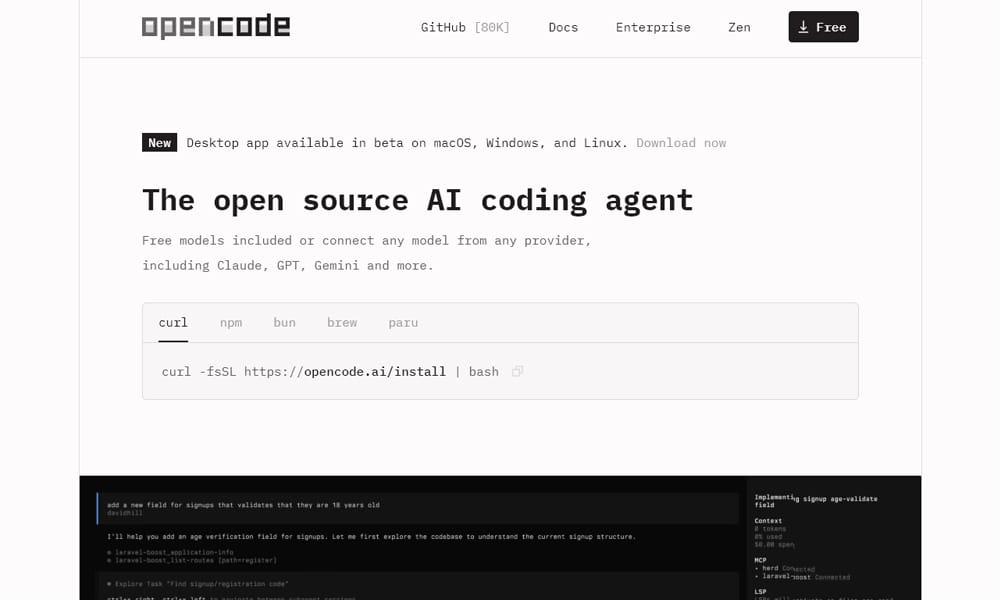Viewport: 1000px width, 600px height.
Task: Click the Download now link
Action: click(x=681, y=143)
